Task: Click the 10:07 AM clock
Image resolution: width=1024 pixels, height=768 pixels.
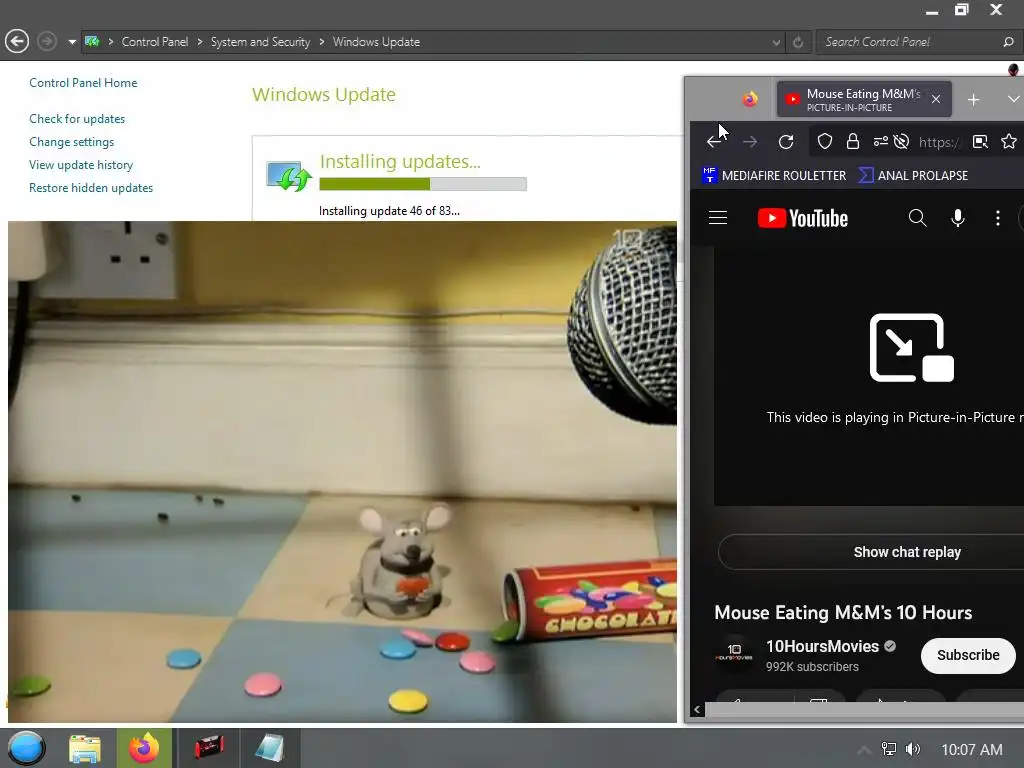Action: (x=972, y=750)
